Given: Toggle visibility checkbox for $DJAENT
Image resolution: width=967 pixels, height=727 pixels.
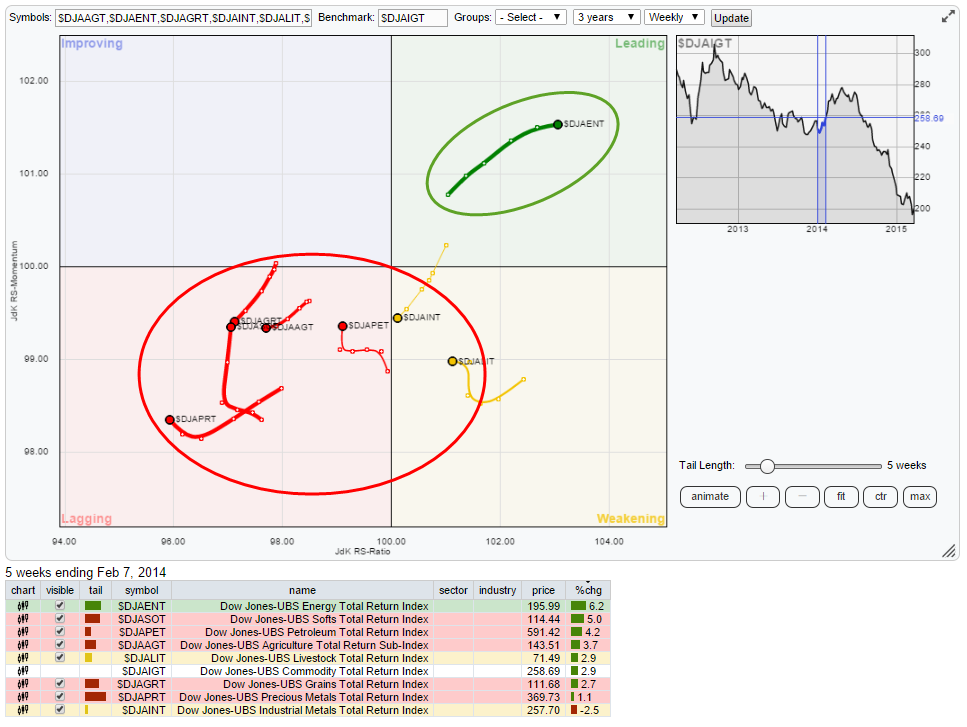Looking at the screenshot, I should [60, 606].
